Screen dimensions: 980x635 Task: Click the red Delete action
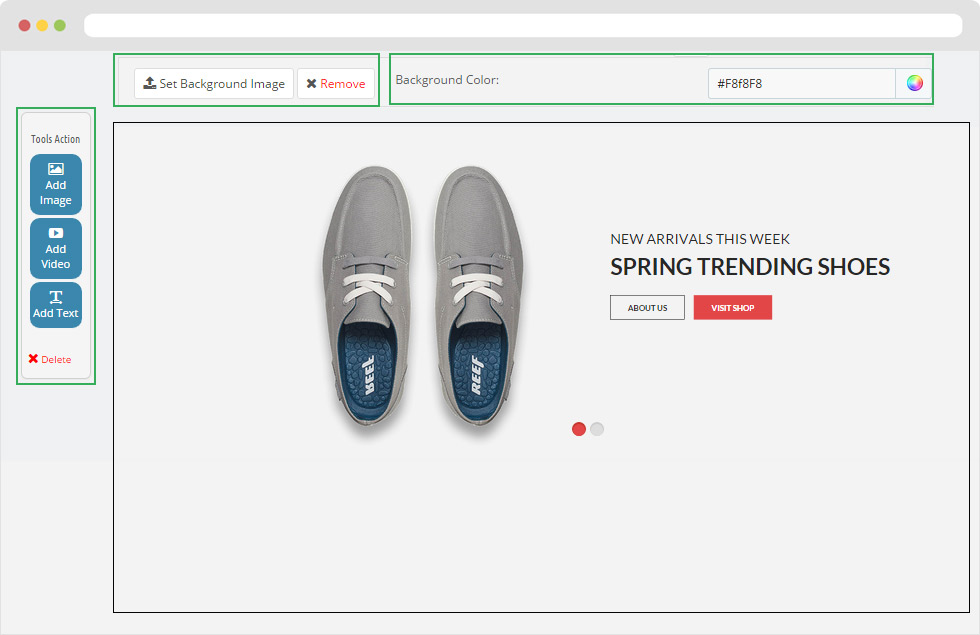coord(50,359)
